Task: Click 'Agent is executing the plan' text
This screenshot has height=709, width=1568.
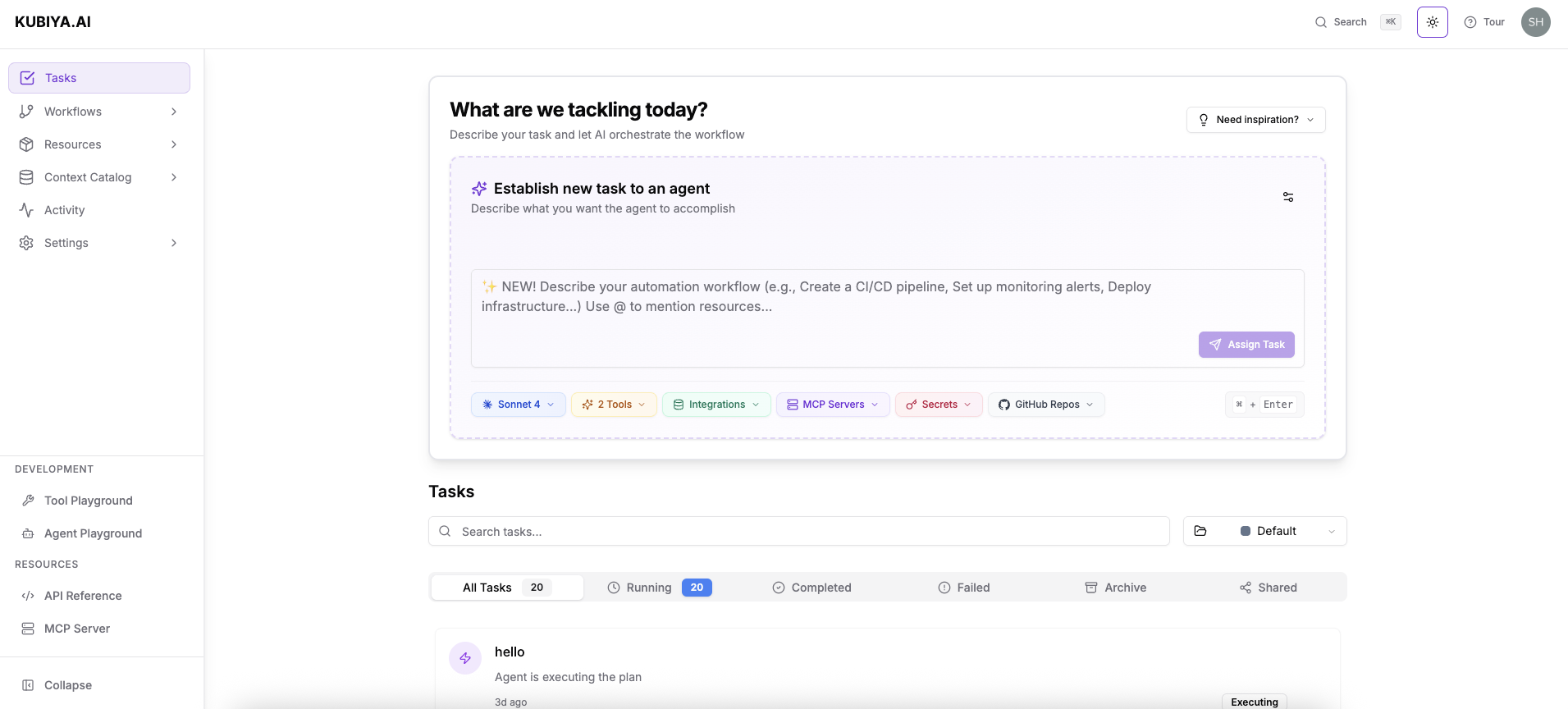Action: coord(568,677)
